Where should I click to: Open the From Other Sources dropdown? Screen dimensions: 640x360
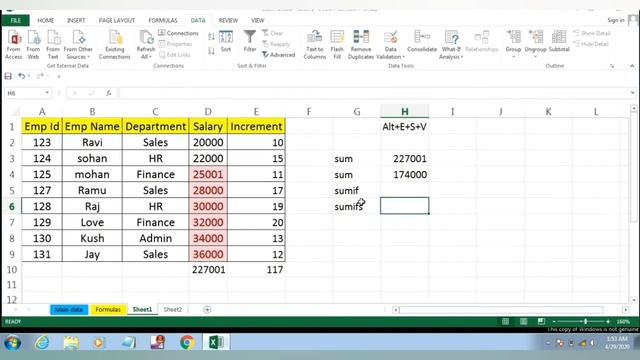[78, 44]
